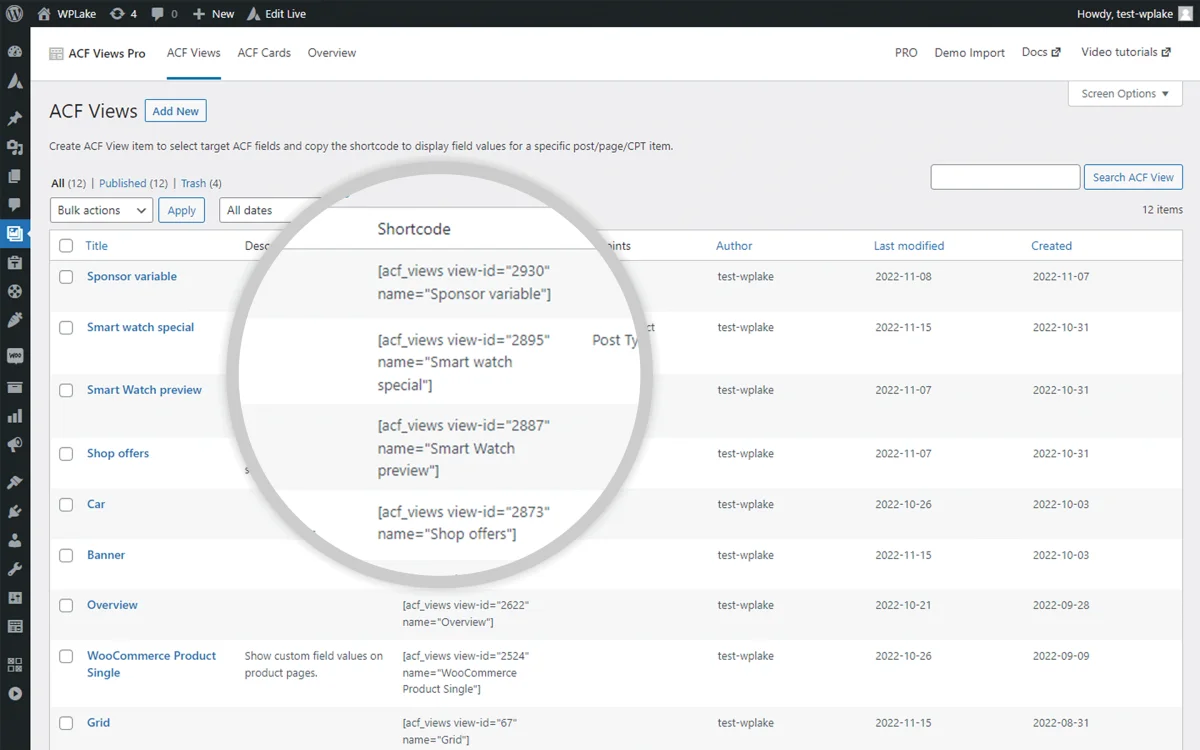Viewport: 1200px width, 750px height.
Task: Open the Grid view title link
Action: (99, 723)
